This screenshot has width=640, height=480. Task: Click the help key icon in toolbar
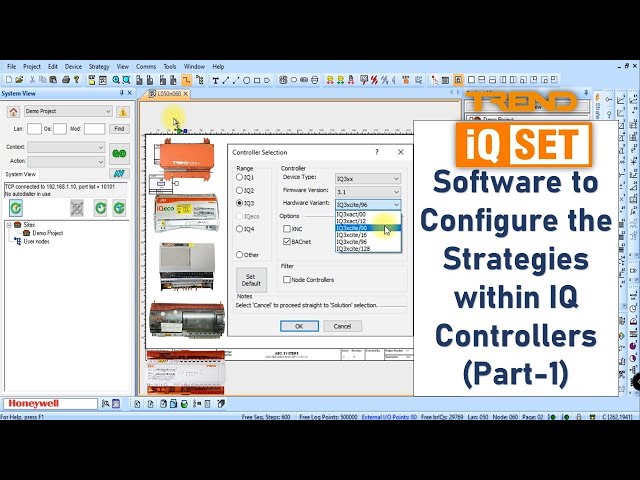click(x=76, y=80)
